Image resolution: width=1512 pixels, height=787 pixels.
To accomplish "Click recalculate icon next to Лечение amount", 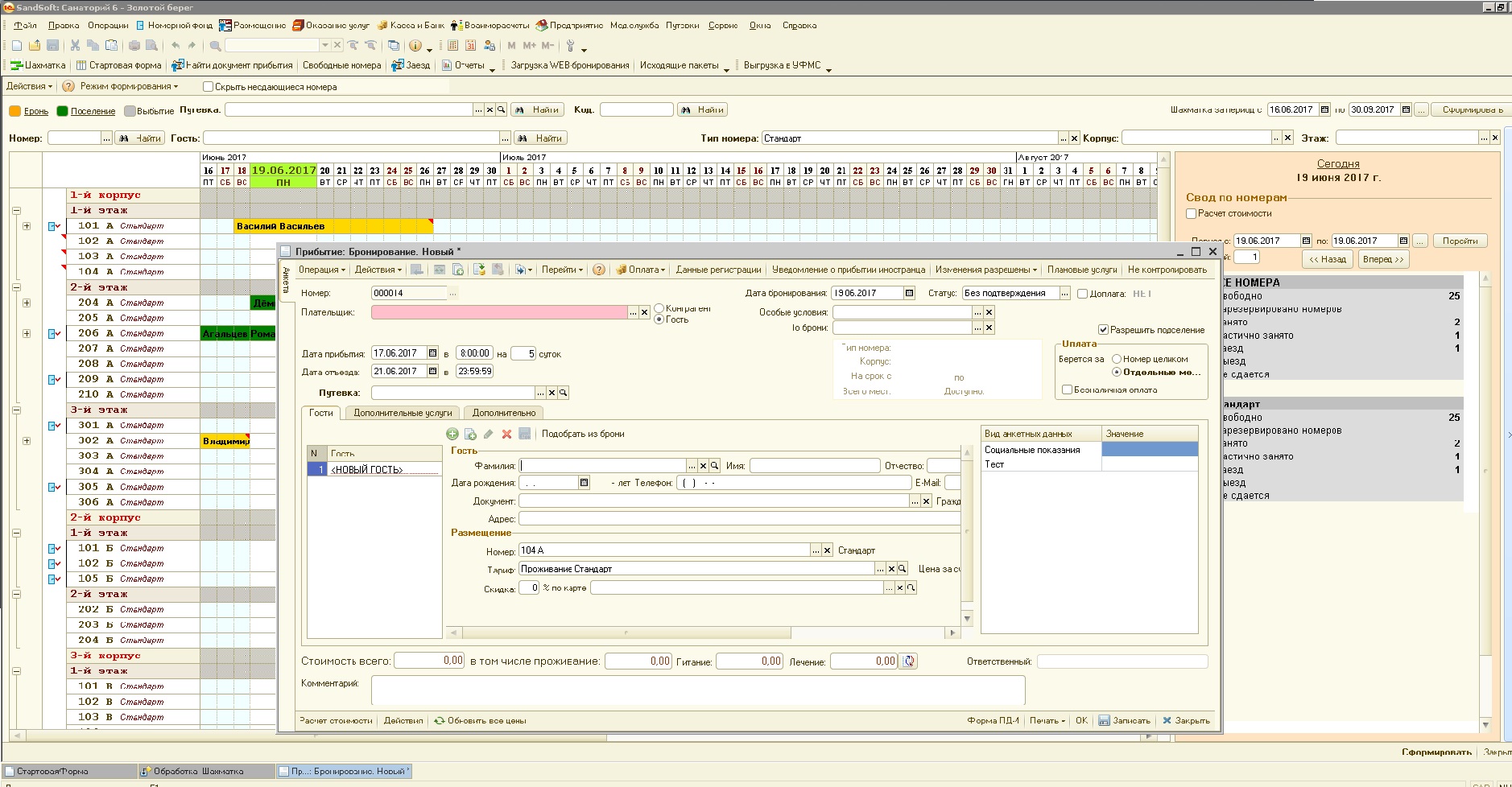I will coord(908,661).
